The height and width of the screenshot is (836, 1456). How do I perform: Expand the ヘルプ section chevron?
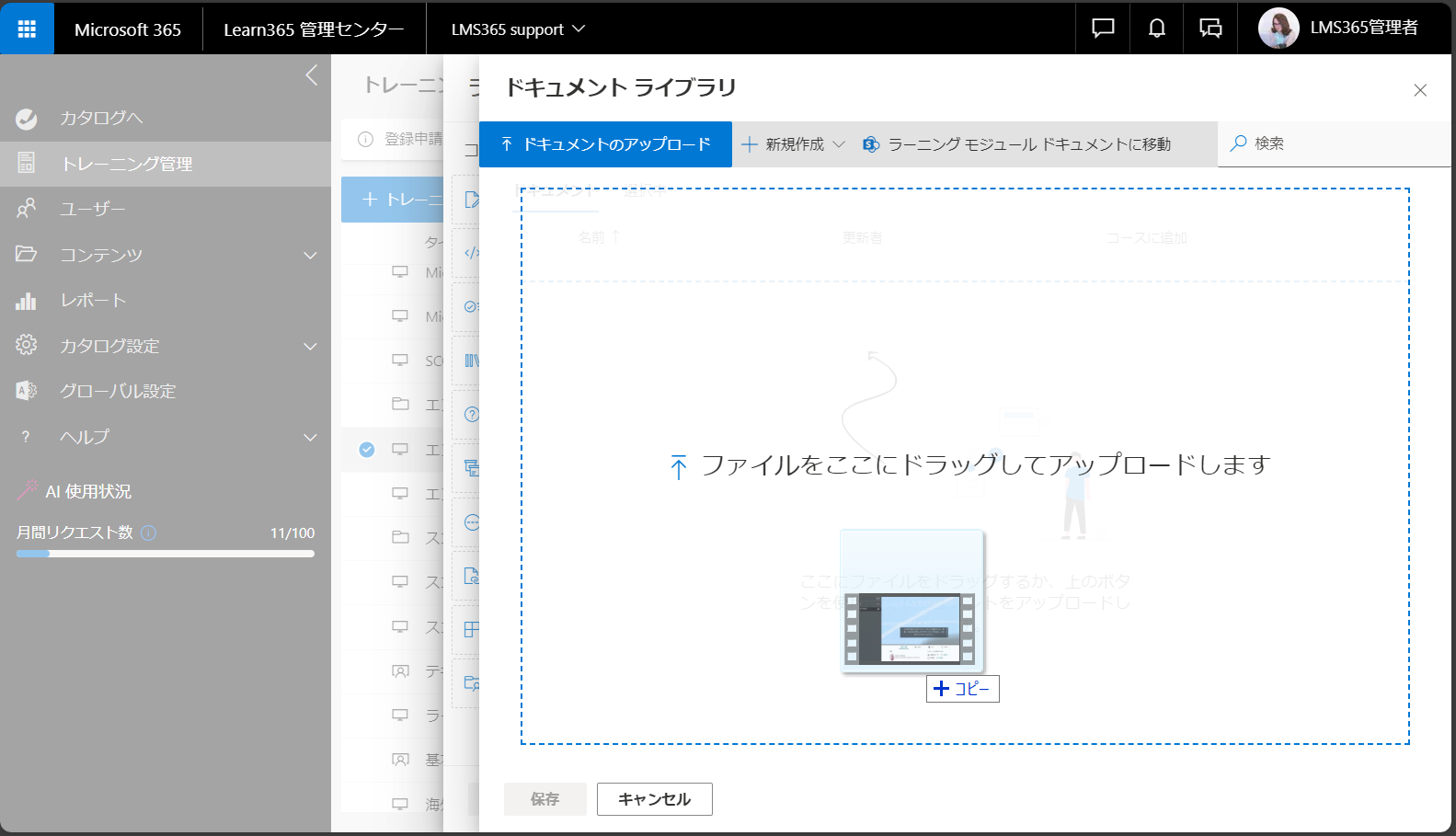coord(310,437)
